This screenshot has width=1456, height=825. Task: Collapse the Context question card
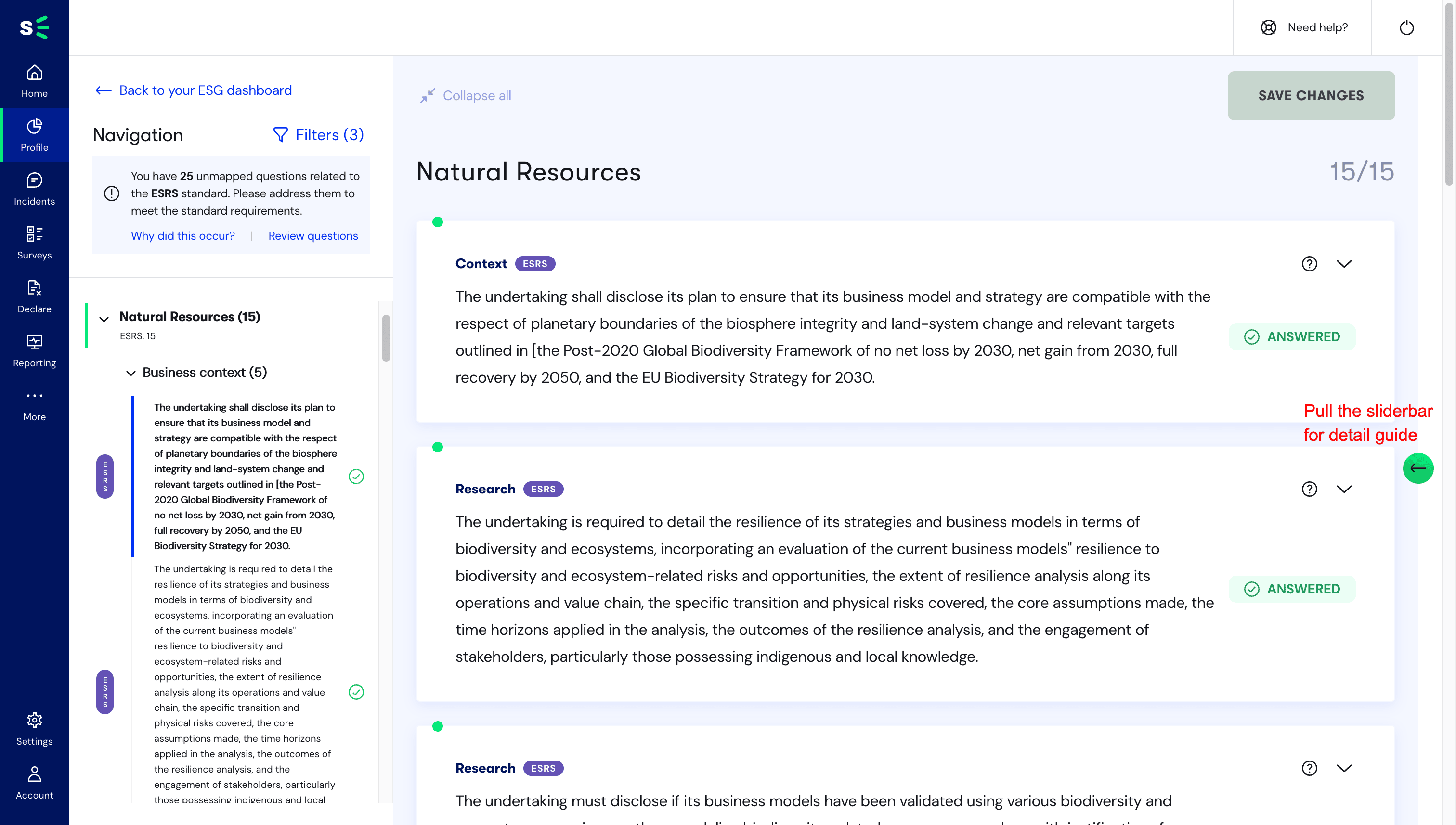1344,263
